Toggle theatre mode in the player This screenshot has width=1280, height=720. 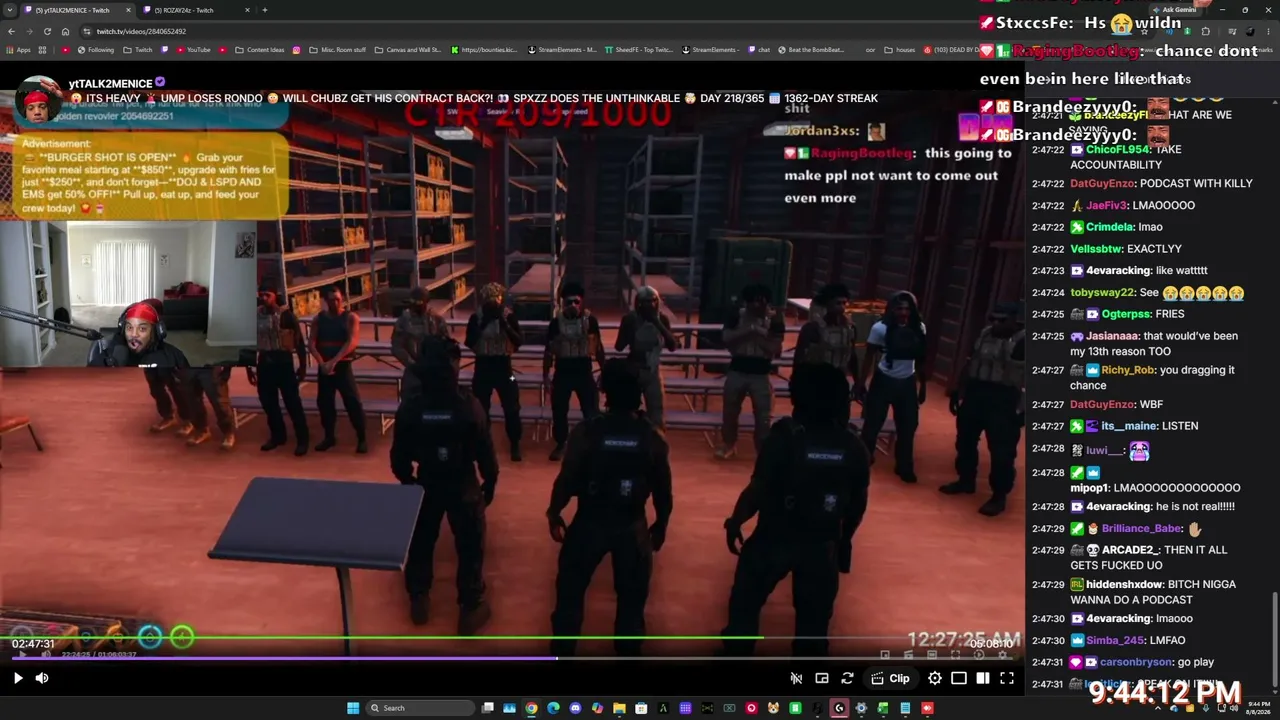959,678
